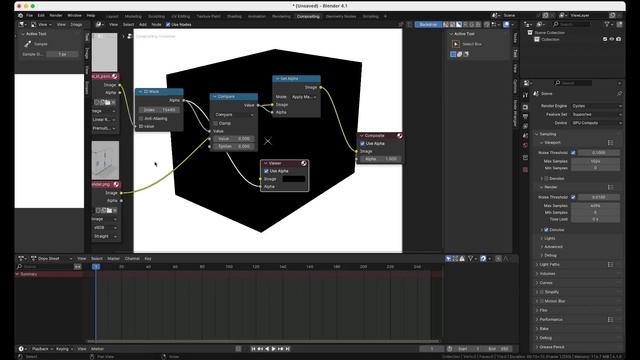Click the current frame field in timeline
640x360 pixels.
pos(432,349)
